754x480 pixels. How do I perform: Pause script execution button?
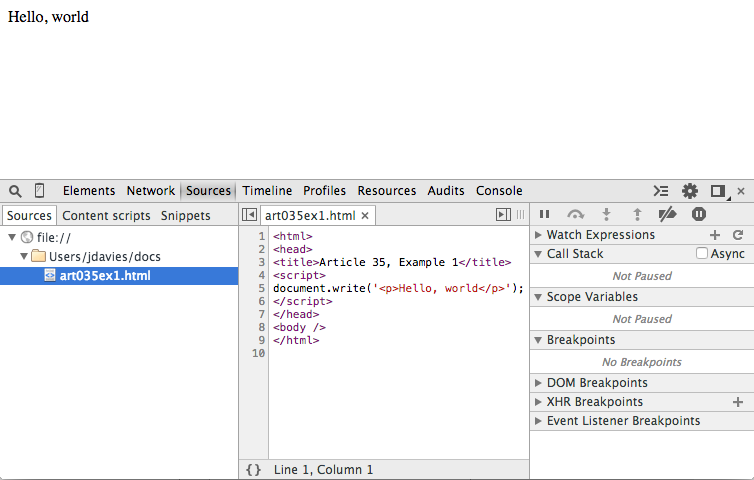coord(544,214)
